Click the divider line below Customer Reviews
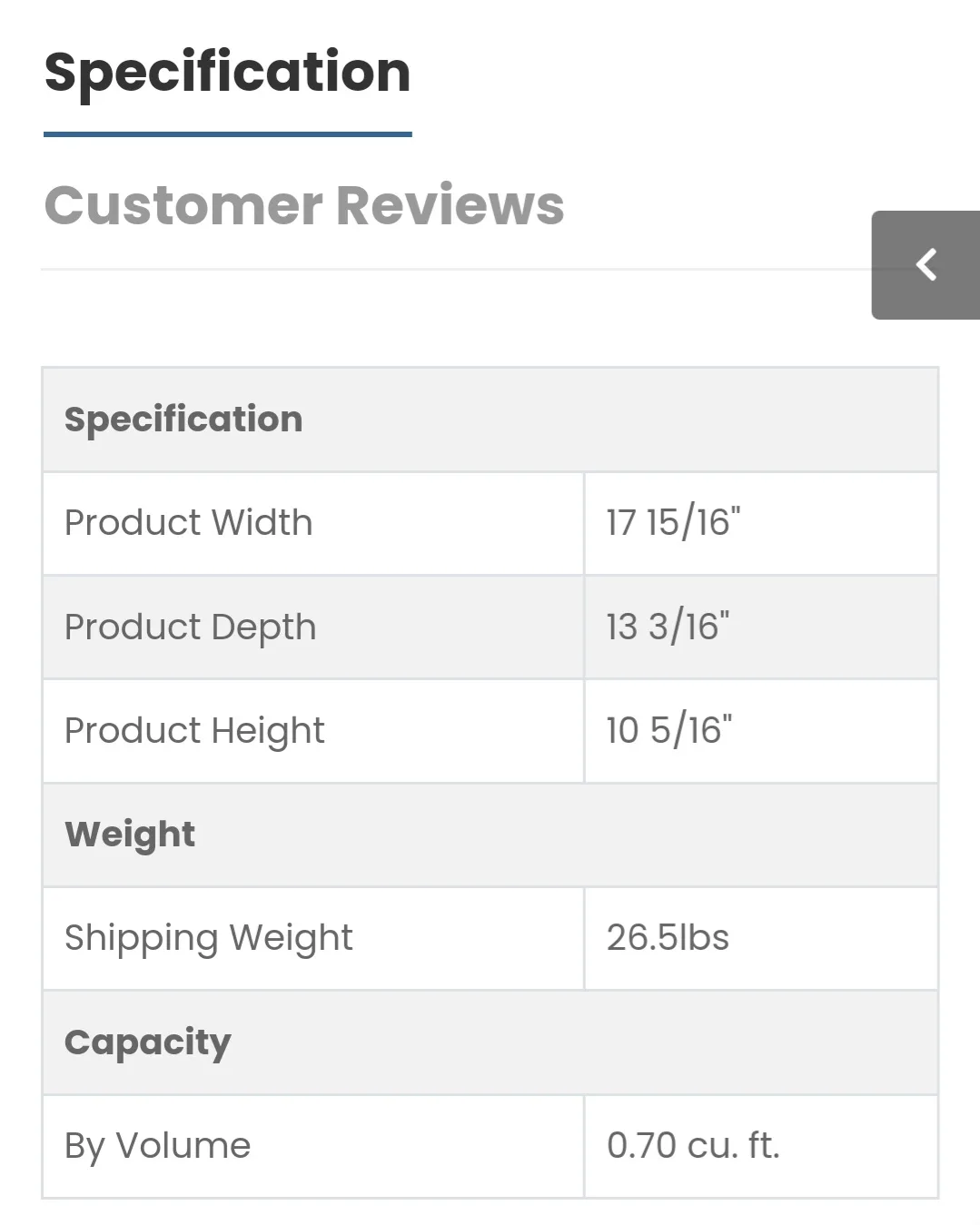This screenshot has height=1225, width=980. 454,270
